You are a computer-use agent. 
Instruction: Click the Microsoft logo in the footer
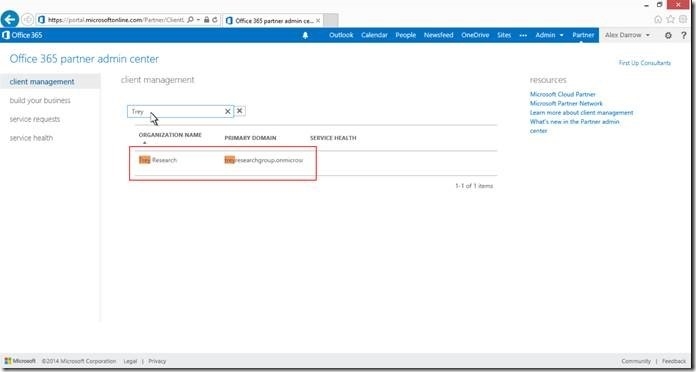click(20, 361)
